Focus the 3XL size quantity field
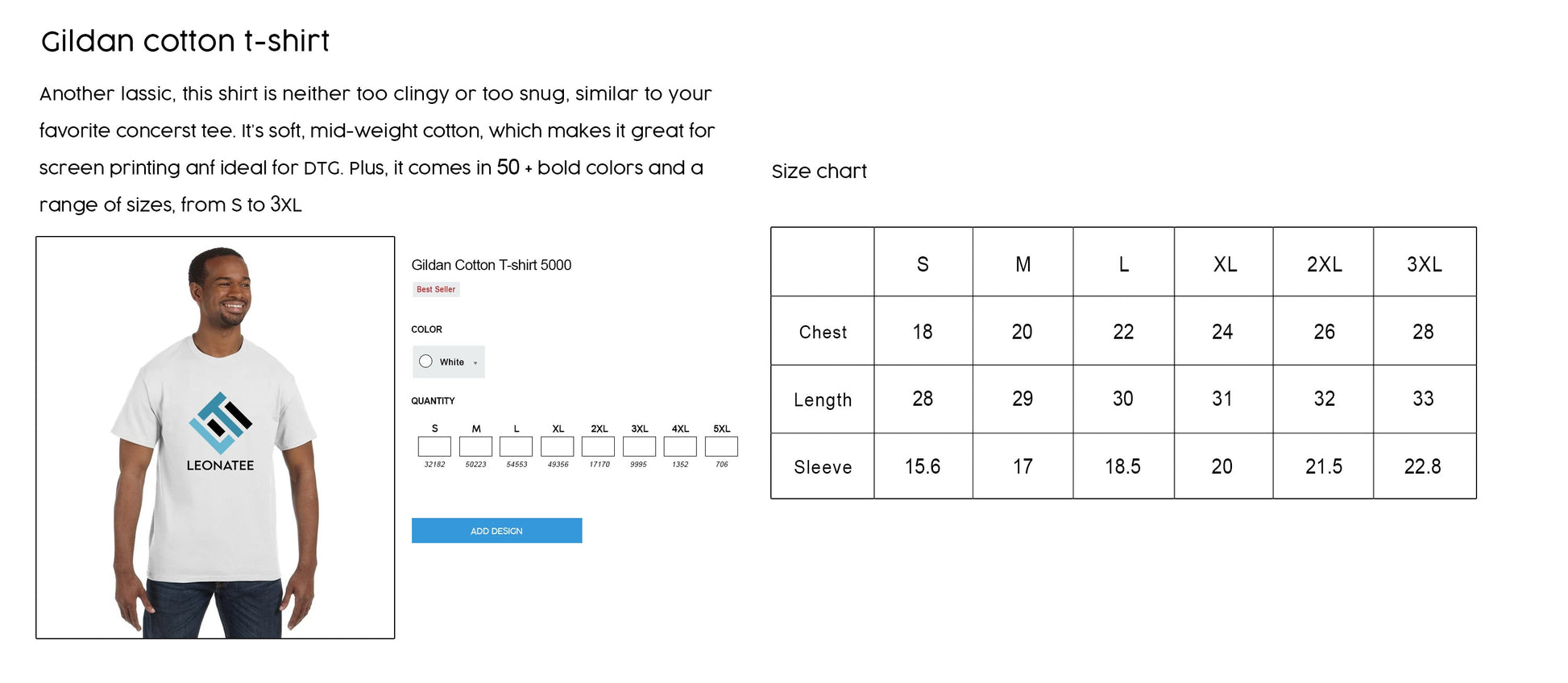Image resolution: width=1568 pixels, height=683 pixels. 639,446
